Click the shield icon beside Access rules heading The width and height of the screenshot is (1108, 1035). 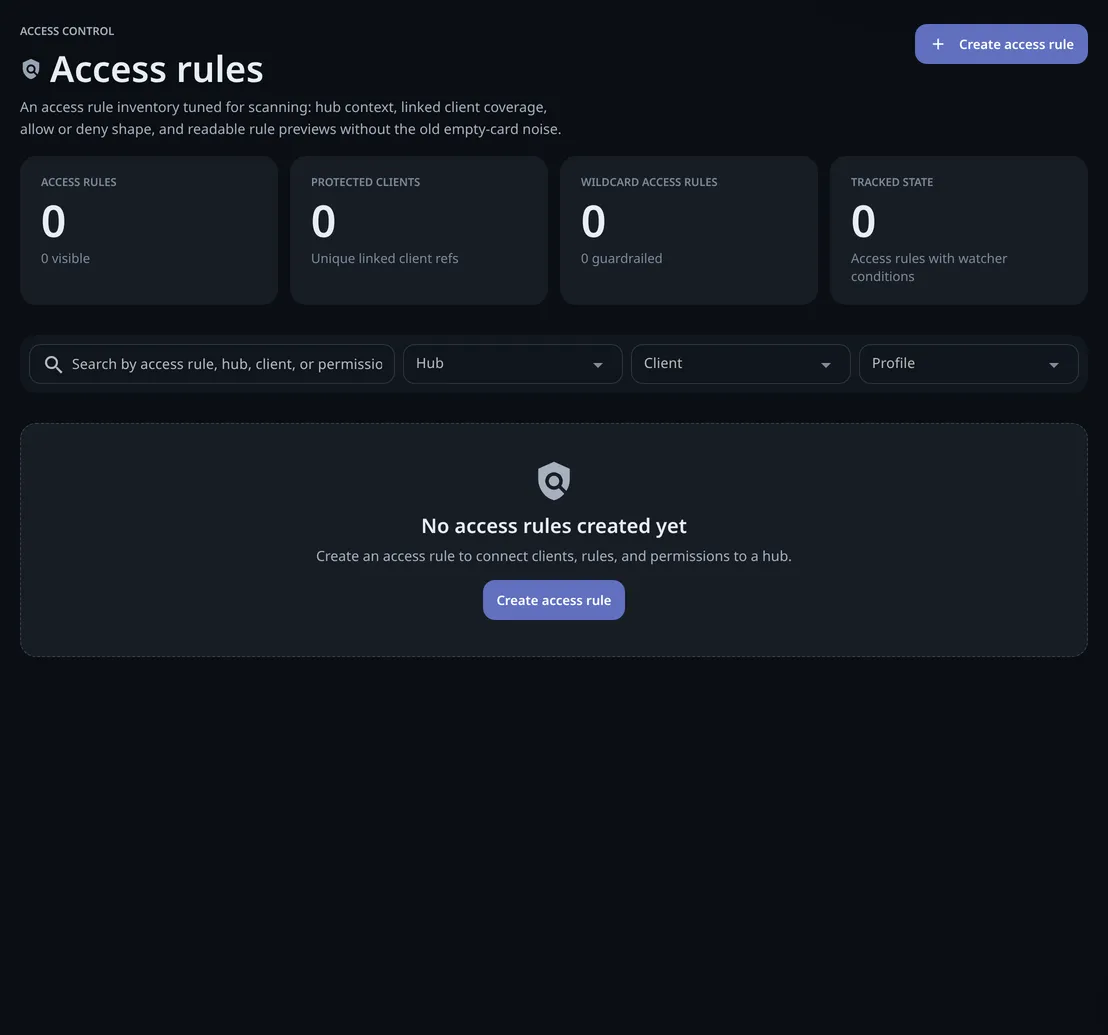point(31,69)
